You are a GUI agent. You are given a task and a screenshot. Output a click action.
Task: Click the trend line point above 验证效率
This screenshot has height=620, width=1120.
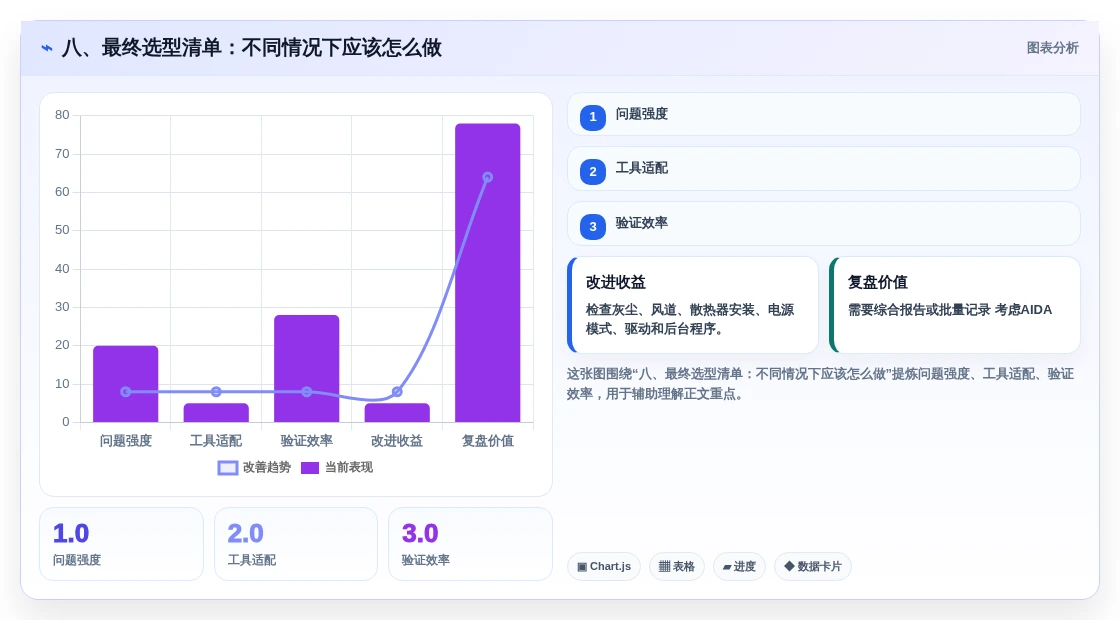306,391
